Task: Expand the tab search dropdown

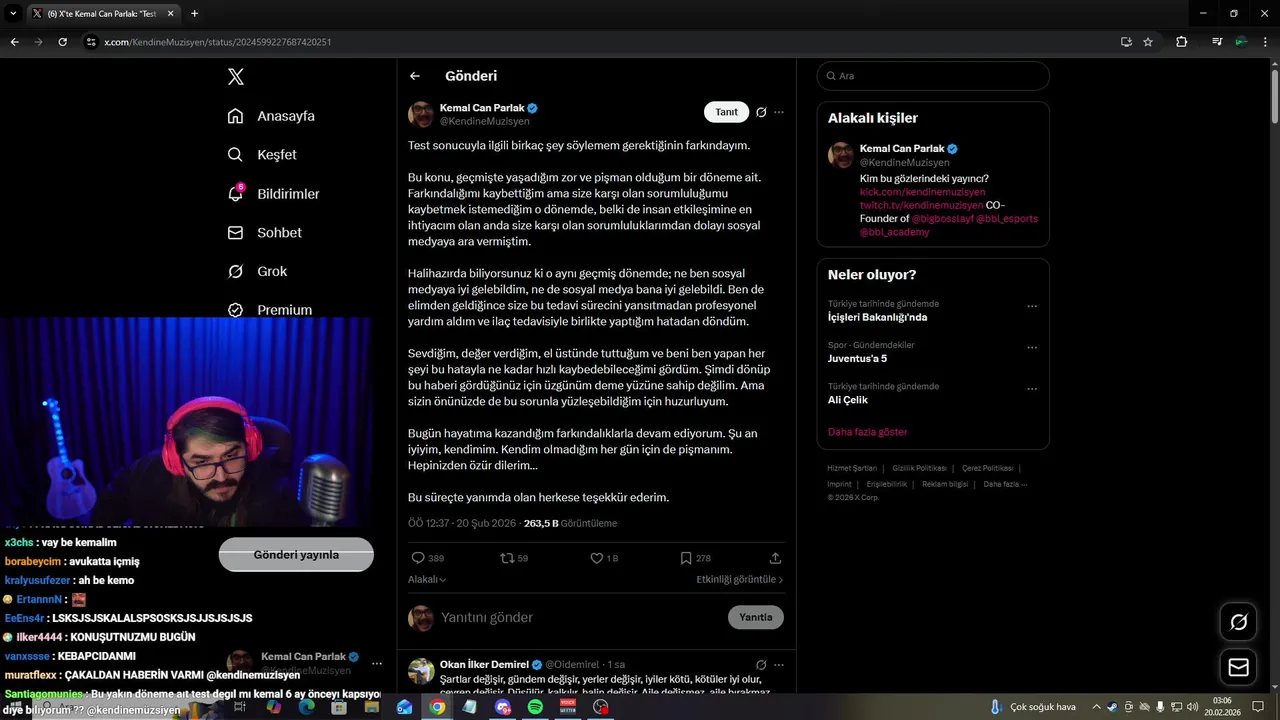Action: [x=13, y=14]
